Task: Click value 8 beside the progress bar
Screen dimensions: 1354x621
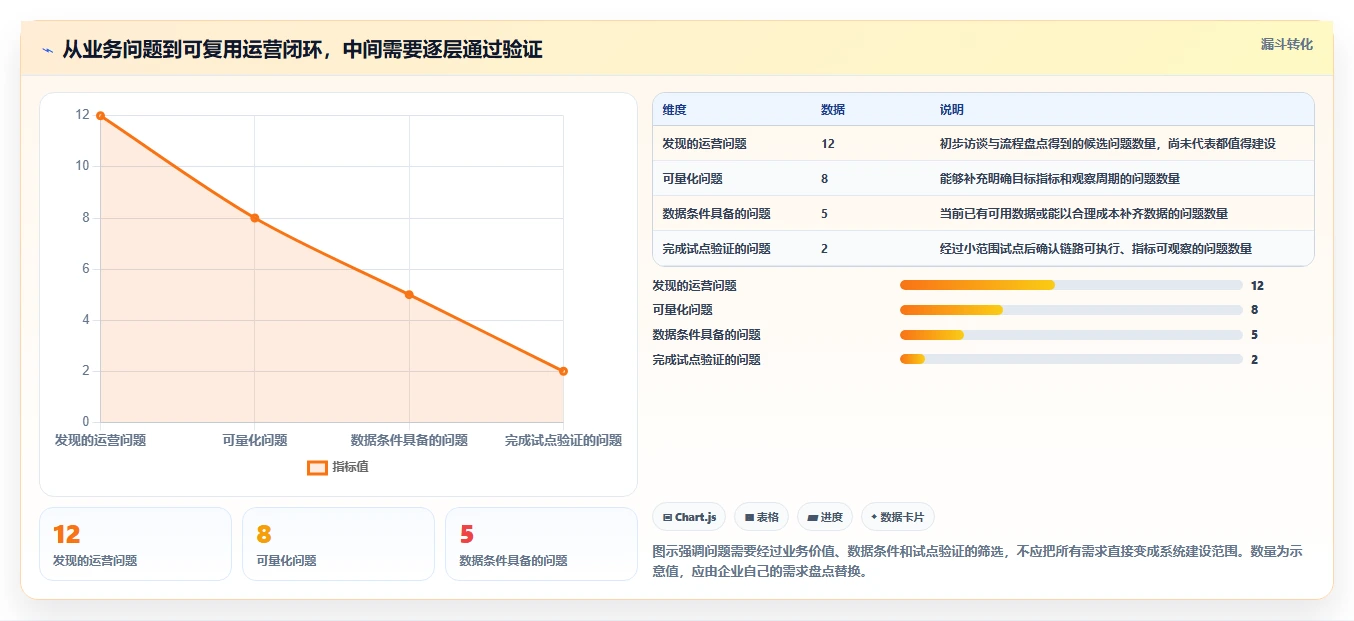Action: pos(1254,310)
